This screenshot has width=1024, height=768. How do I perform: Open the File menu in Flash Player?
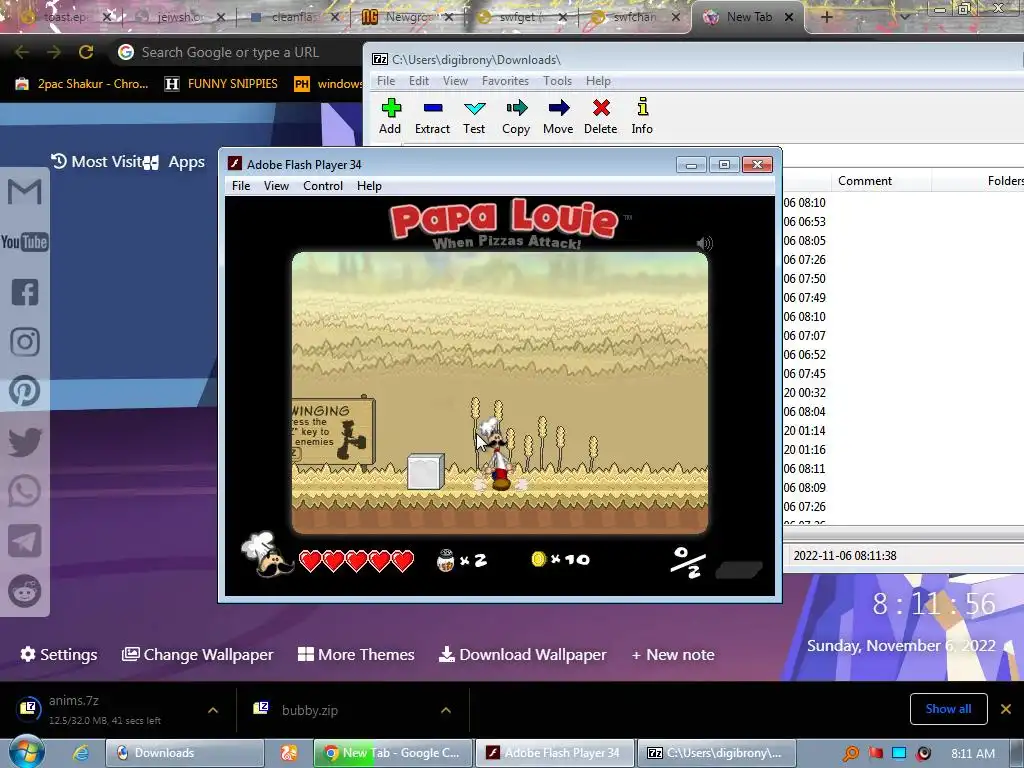point(241,186)
